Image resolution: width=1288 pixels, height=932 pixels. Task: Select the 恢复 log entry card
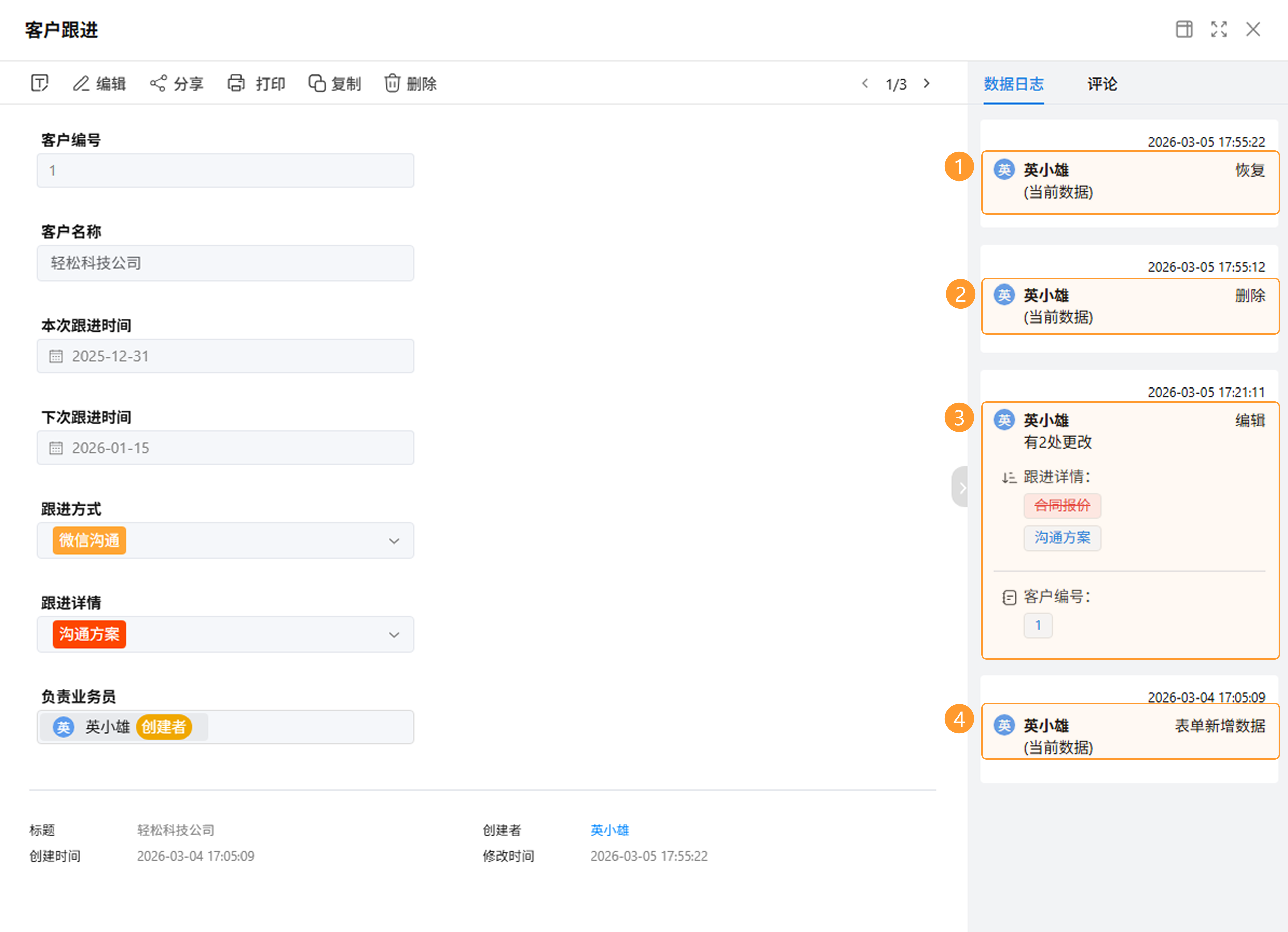click(1130, 182)
